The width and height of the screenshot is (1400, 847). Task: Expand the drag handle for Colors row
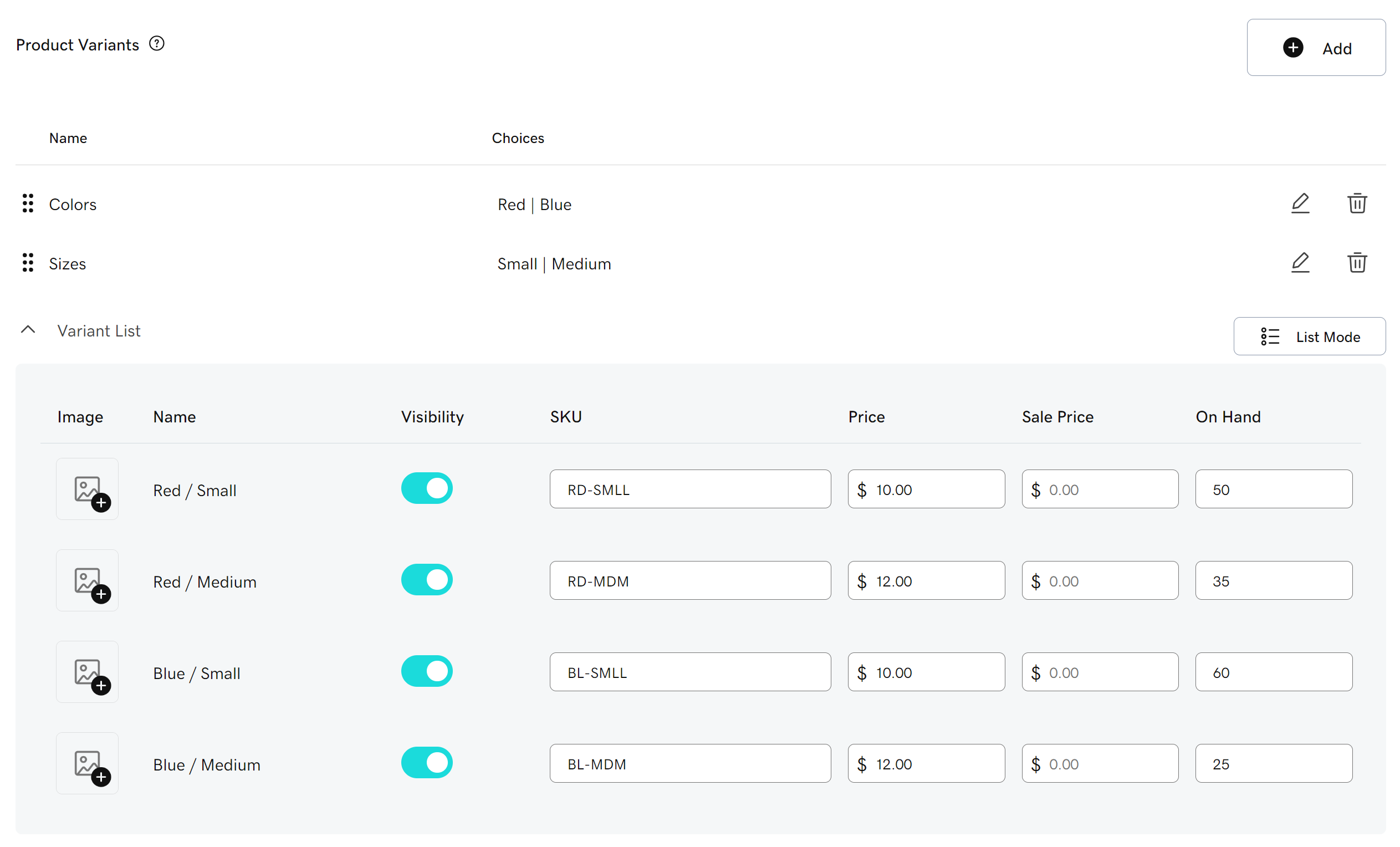(x=27, y=204)
